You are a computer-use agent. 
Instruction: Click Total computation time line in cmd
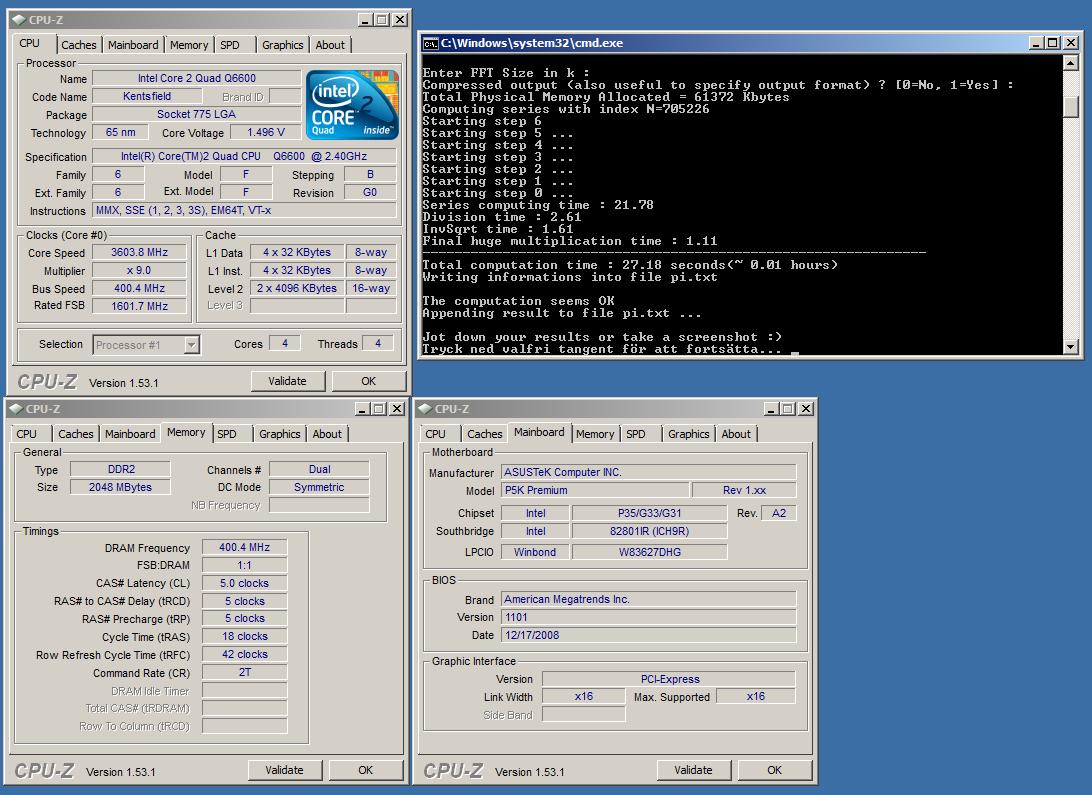630,265
